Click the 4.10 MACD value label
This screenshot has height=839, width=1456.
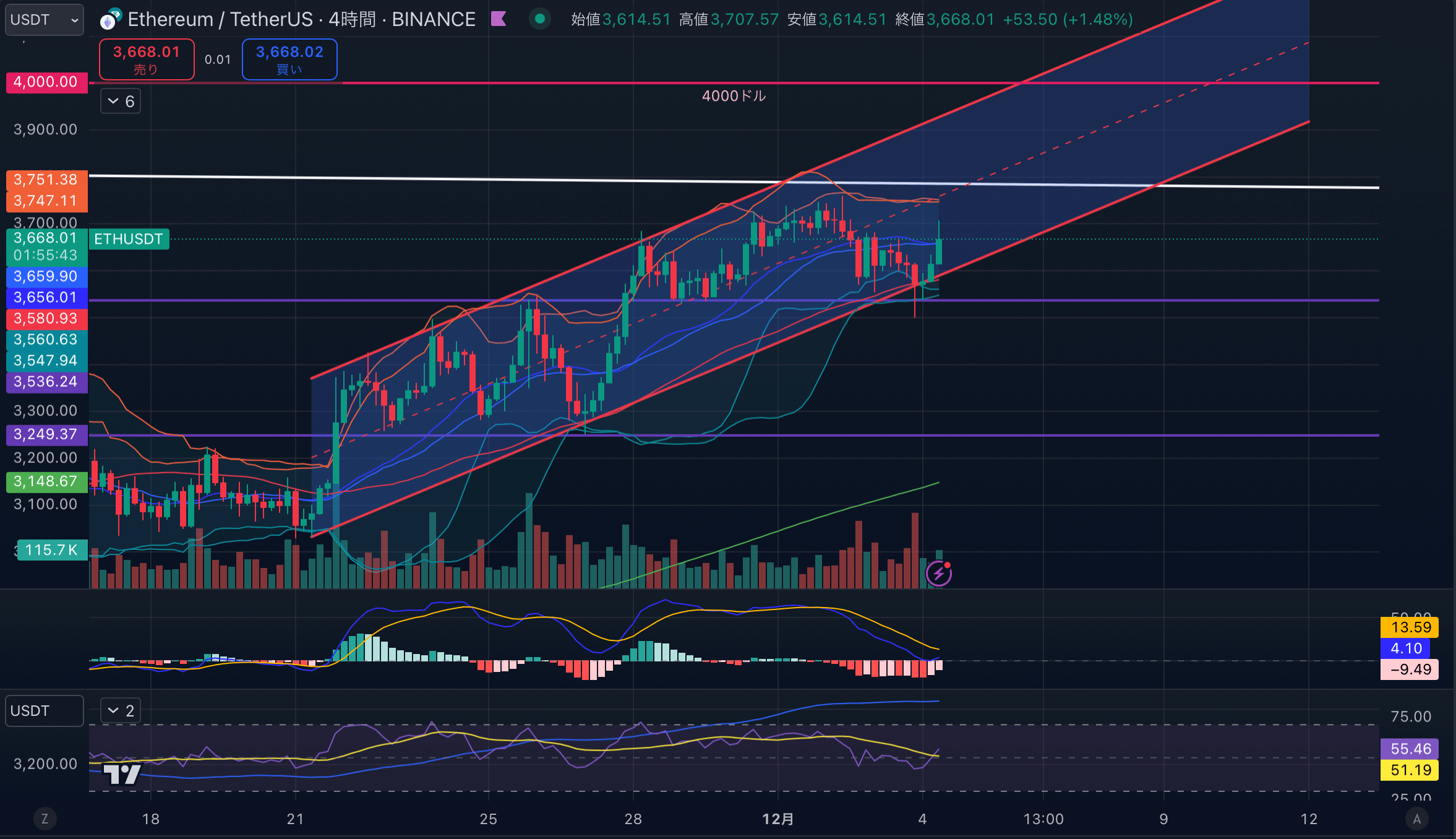coord(1405,648)
